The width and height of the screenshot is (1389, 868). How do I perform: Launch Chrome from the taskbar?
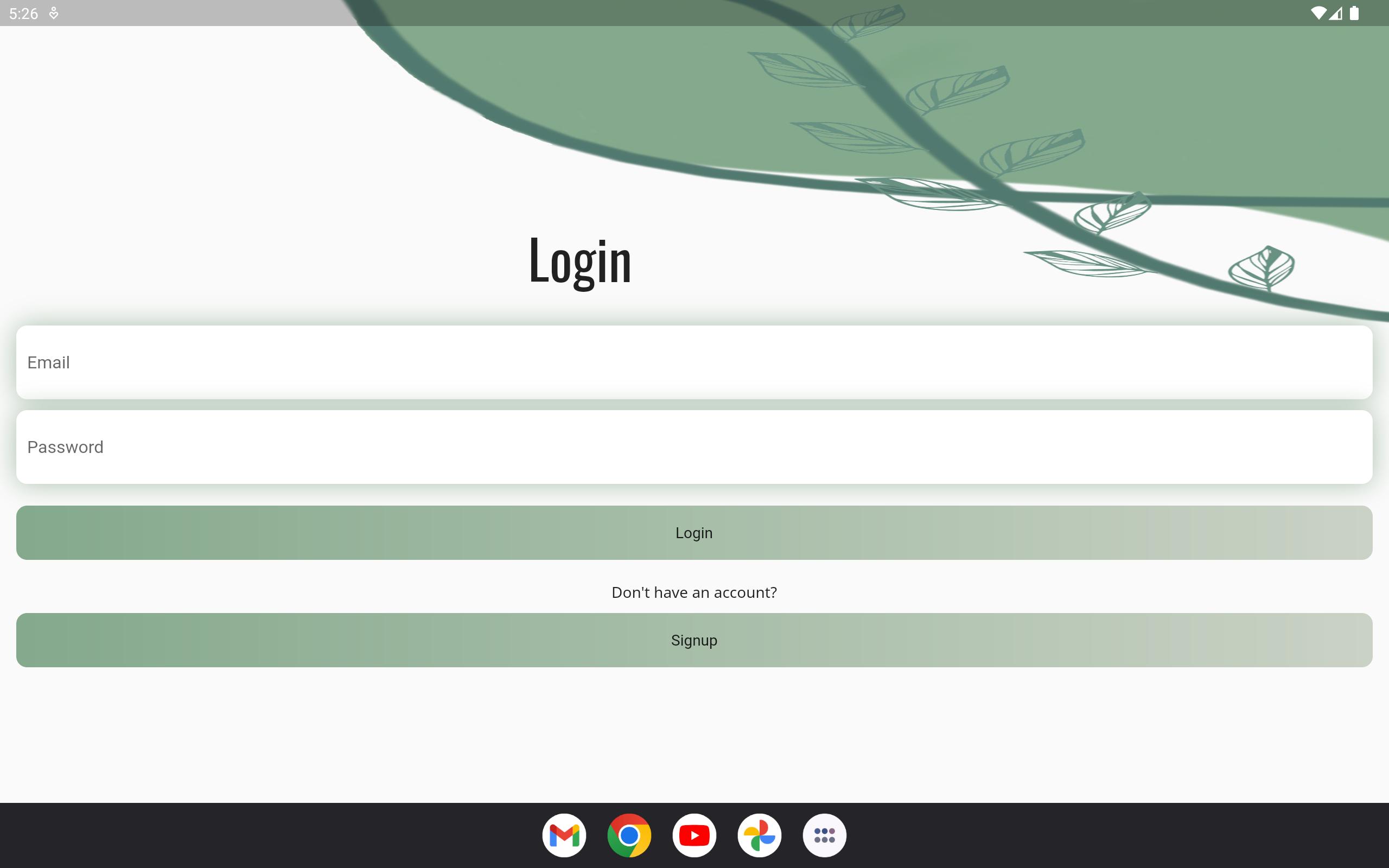(x=629, y=835)
